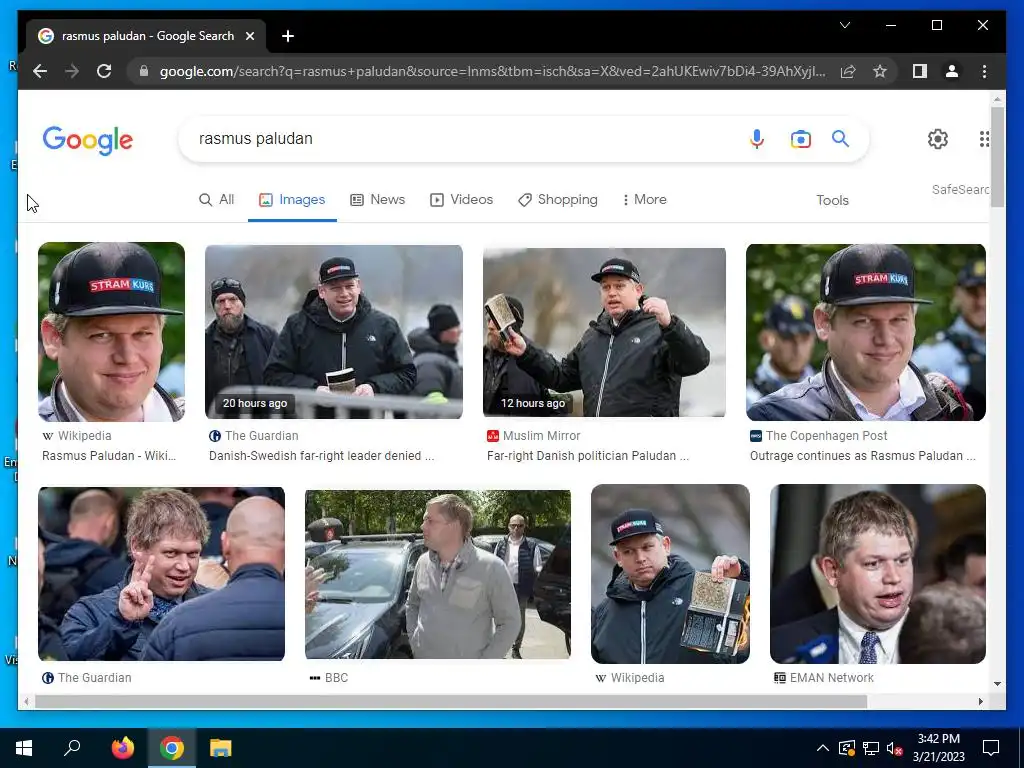Open the Muslim Mirror image from 12 hours ago
This screenshot has height=768, width=1024.
(x=604, y=332)
